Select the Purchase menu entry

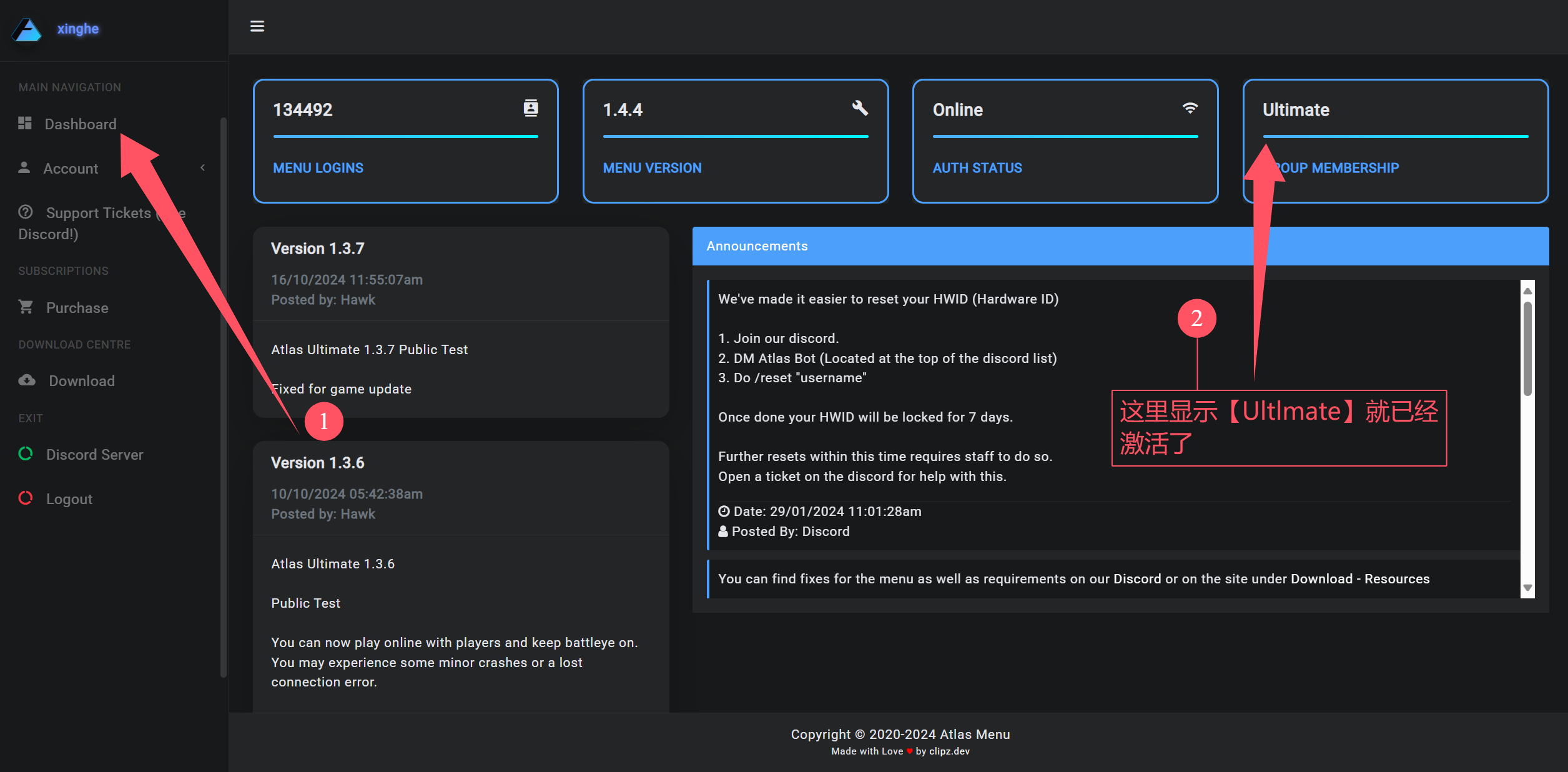pos(77,307)
